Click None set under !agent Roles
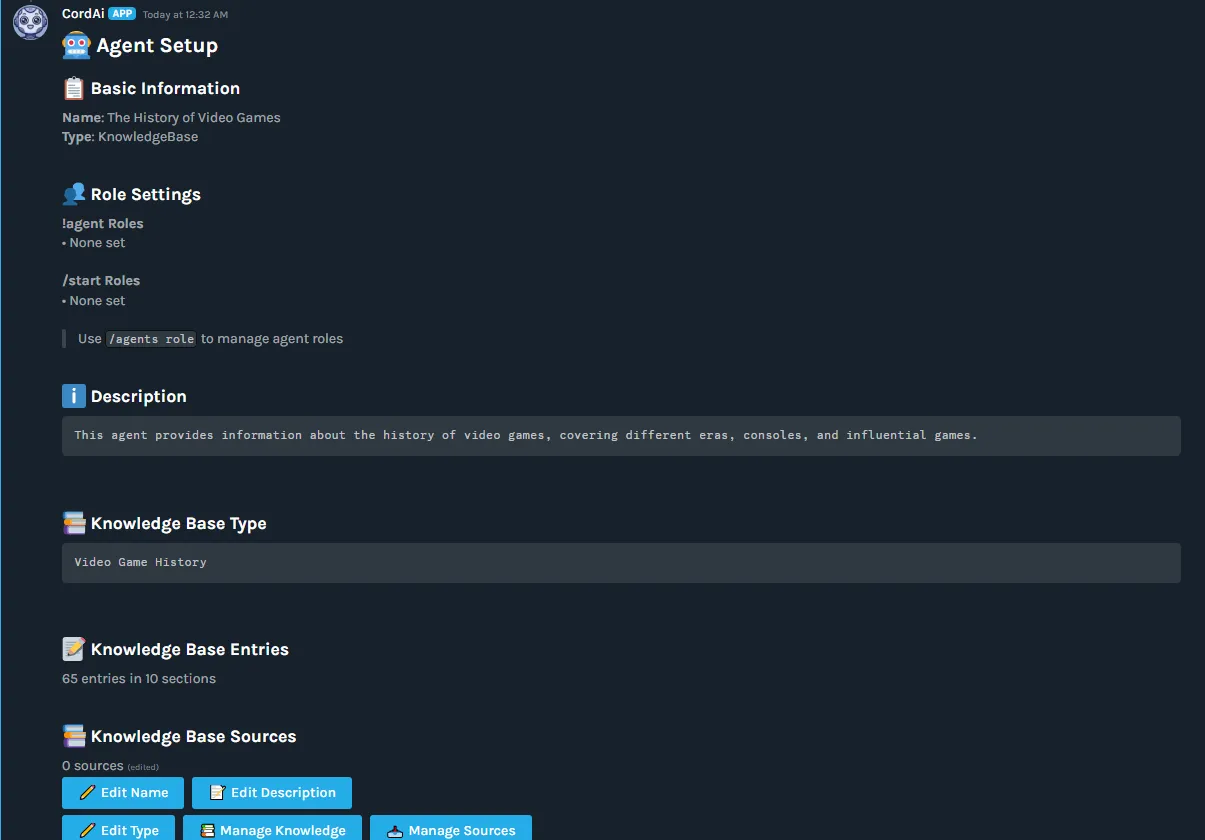Screen dimensions: 1205x840 pyautogui.click(x=97, y=243)
